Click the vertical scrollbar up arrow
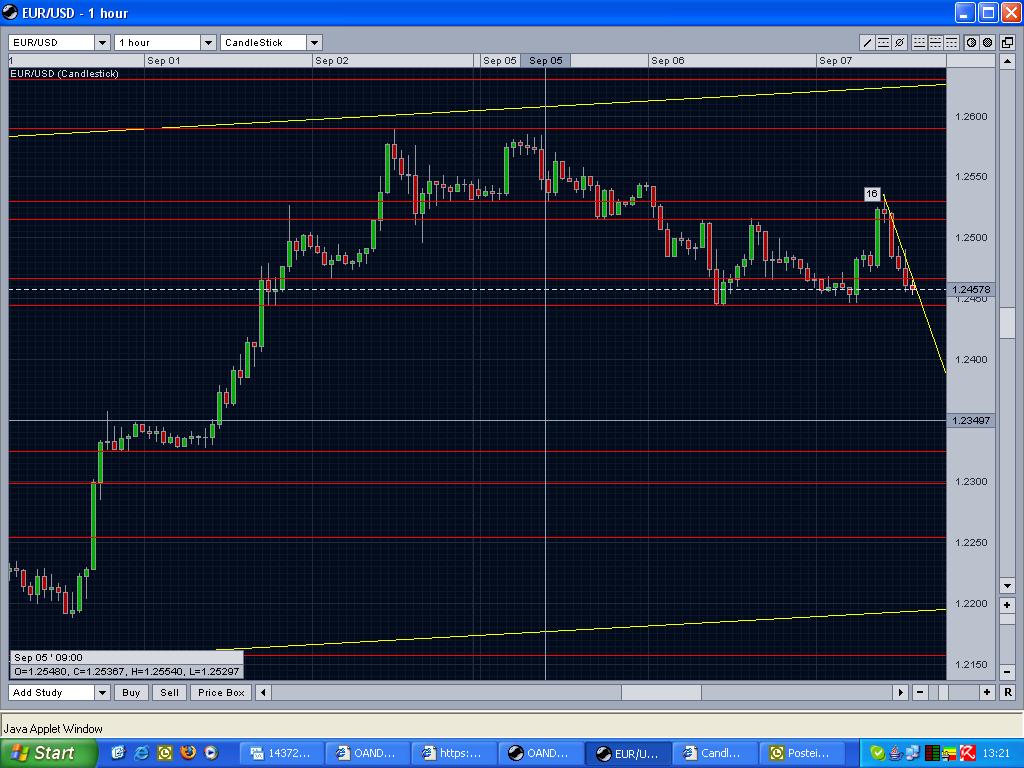1024x768 pixels. (x=1007, y=61)
